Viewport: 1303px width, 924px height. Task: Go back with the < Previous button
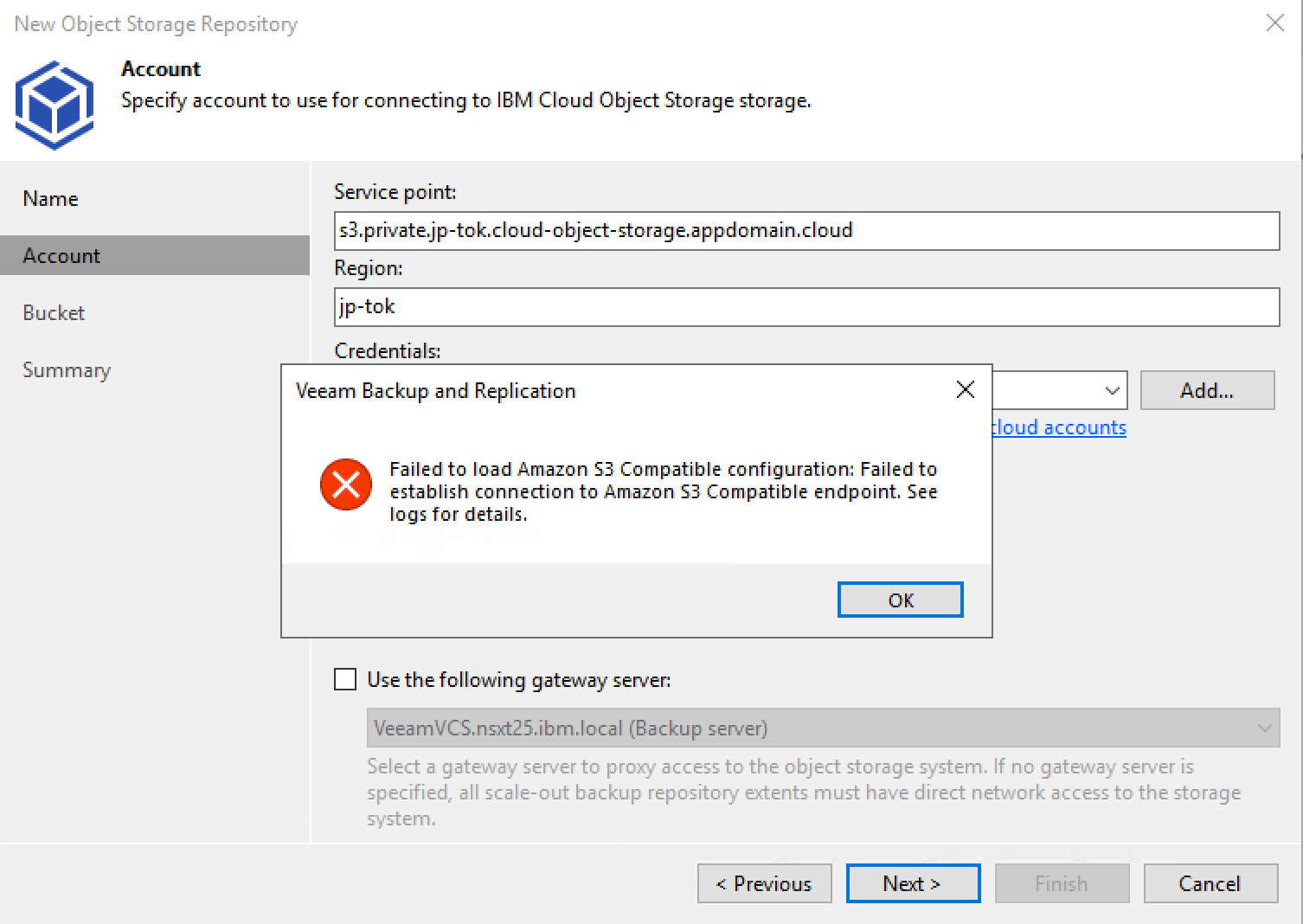tap(764, 883)
